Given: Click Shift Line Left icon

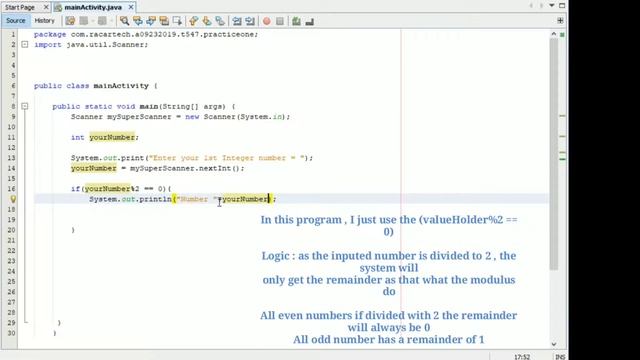Looking at the screenshot, I should [x=237, y=21].
